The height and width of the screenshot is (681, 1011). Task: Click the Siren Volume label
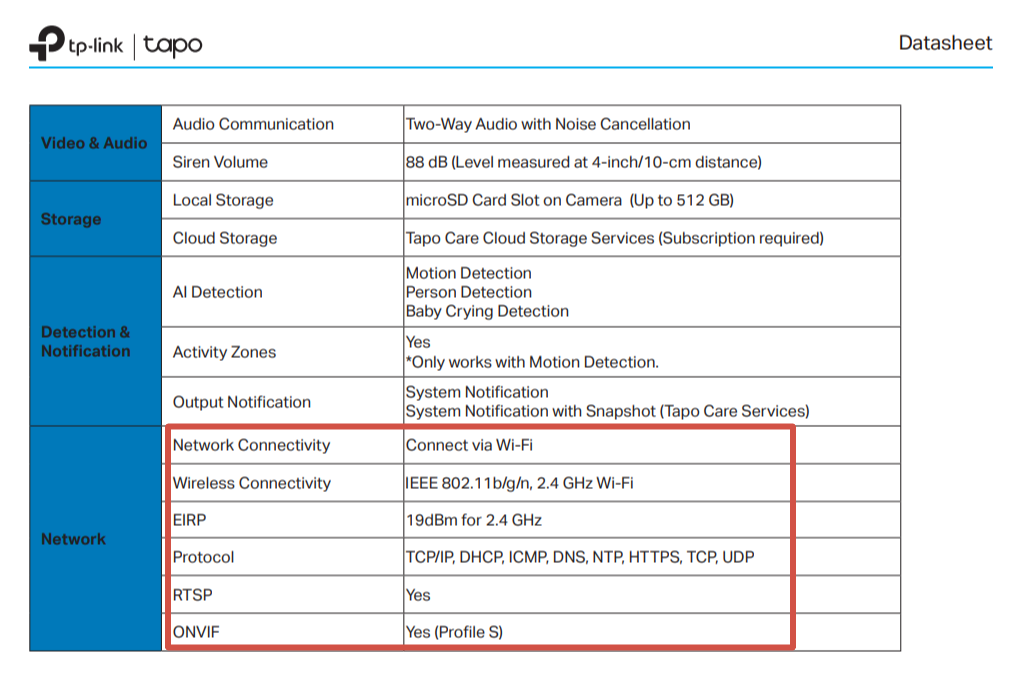(x=220, y=162)
